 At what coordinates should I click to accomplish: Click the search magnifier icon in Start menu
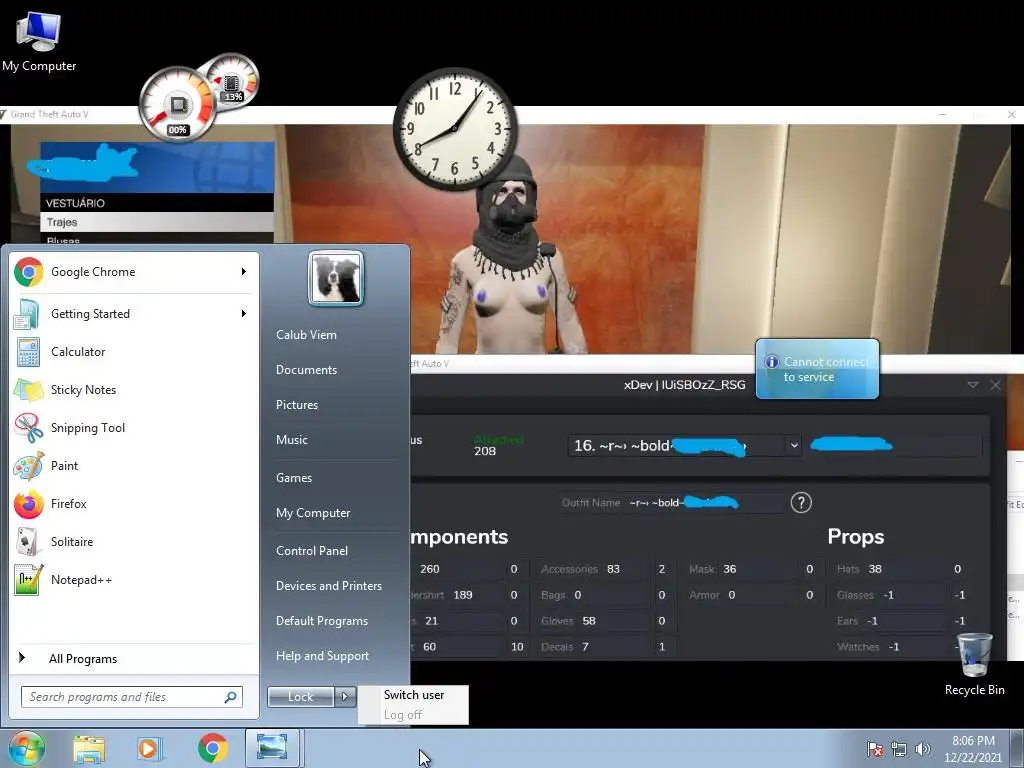click(231, 697)
